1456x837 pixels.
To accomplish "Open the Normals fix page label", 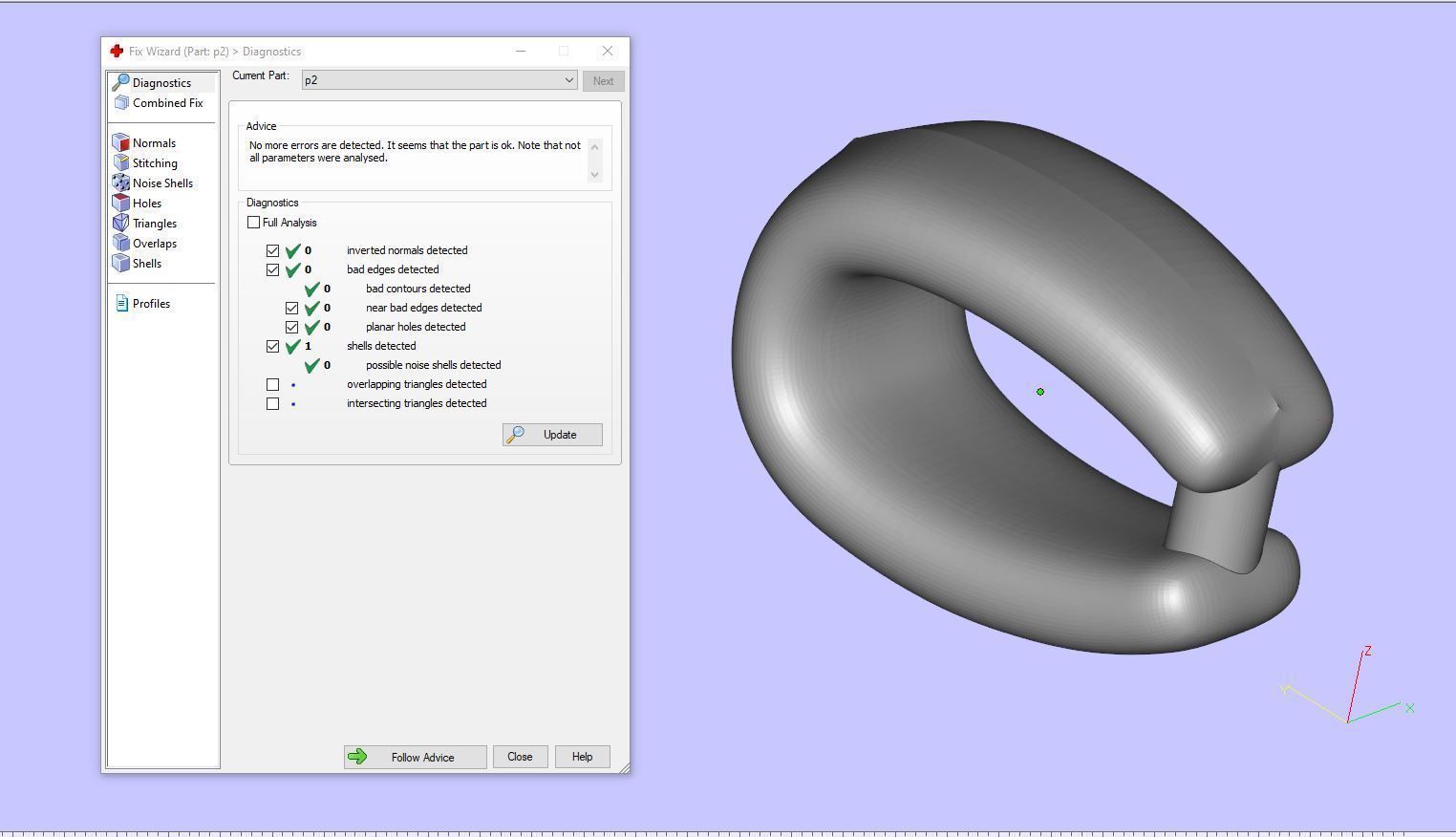I will pyautogui.click(x=154, y=143).
